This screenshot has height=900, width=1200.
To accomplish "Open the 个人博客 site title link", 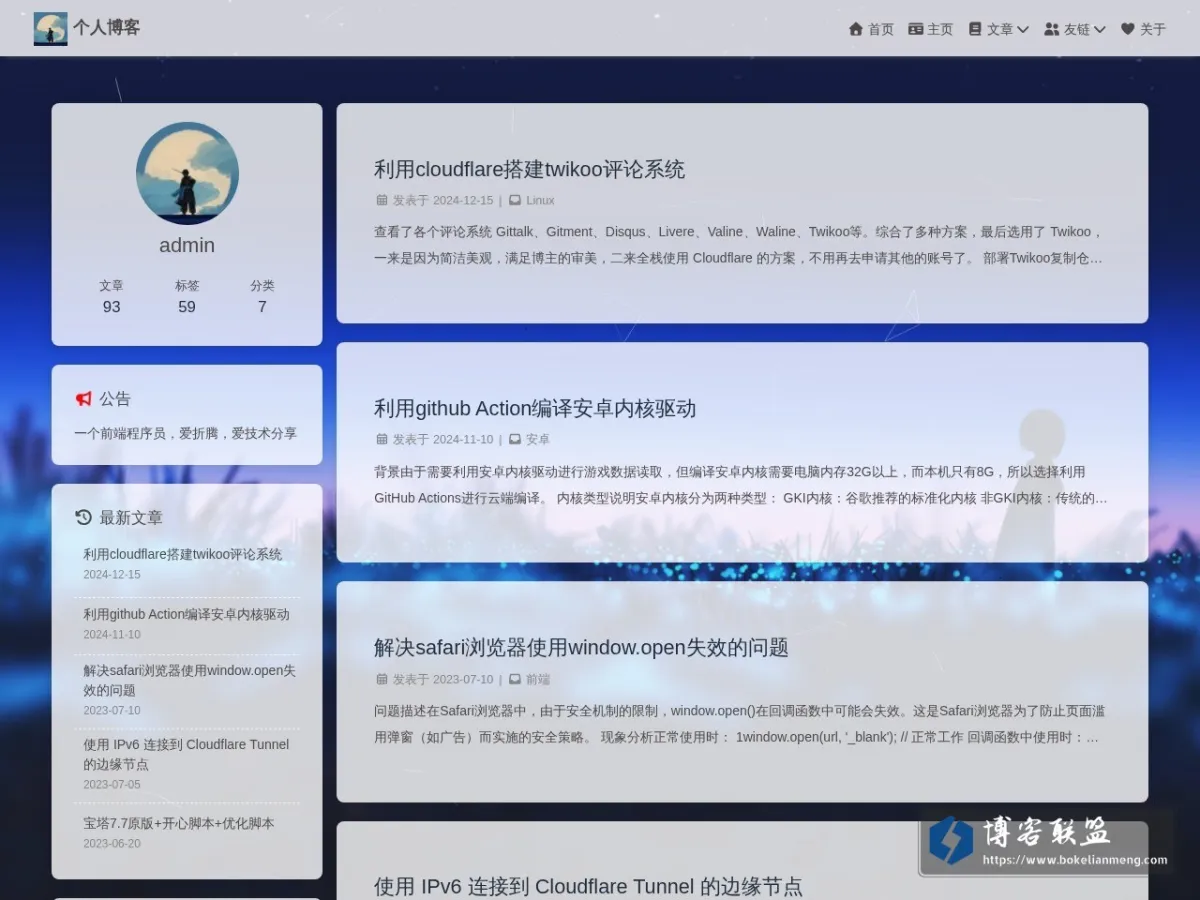I will click(107, 28).
